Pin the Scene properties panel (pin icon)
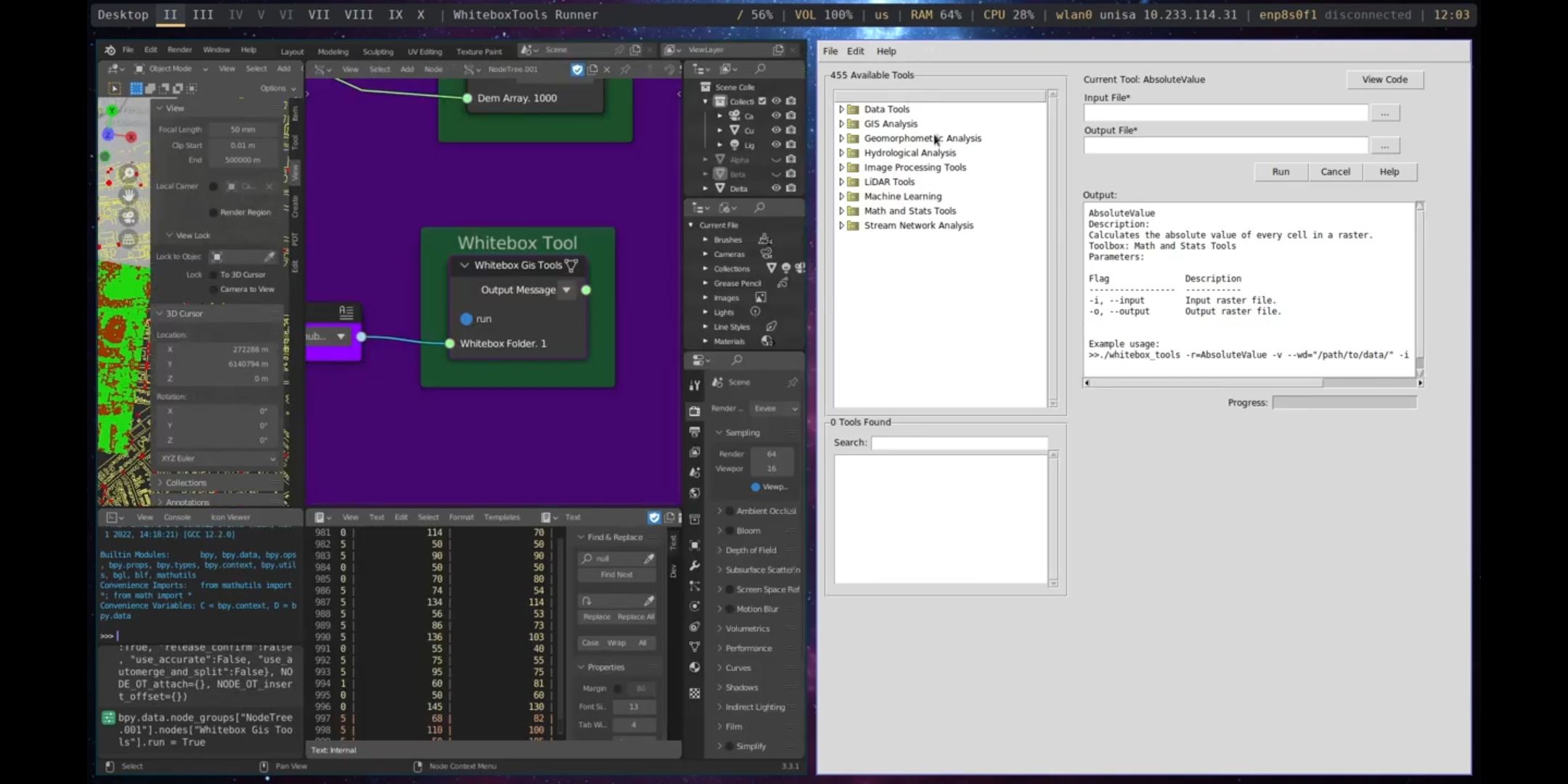 pyautogui.click(x=792, y=382)
